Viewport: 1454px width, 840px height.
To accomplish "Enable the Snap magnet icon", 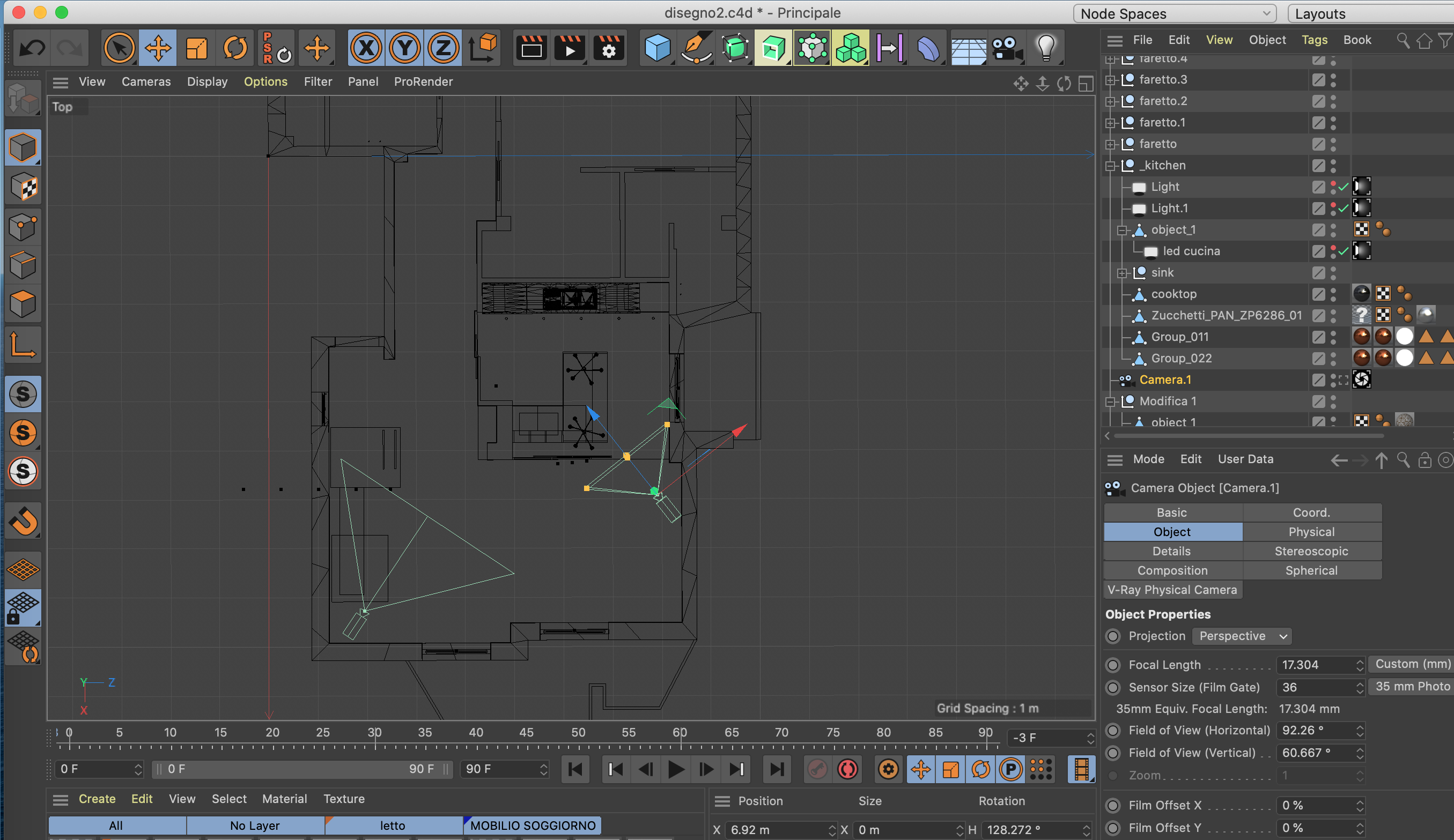I will pyautogui.click(x=24, y=522).
